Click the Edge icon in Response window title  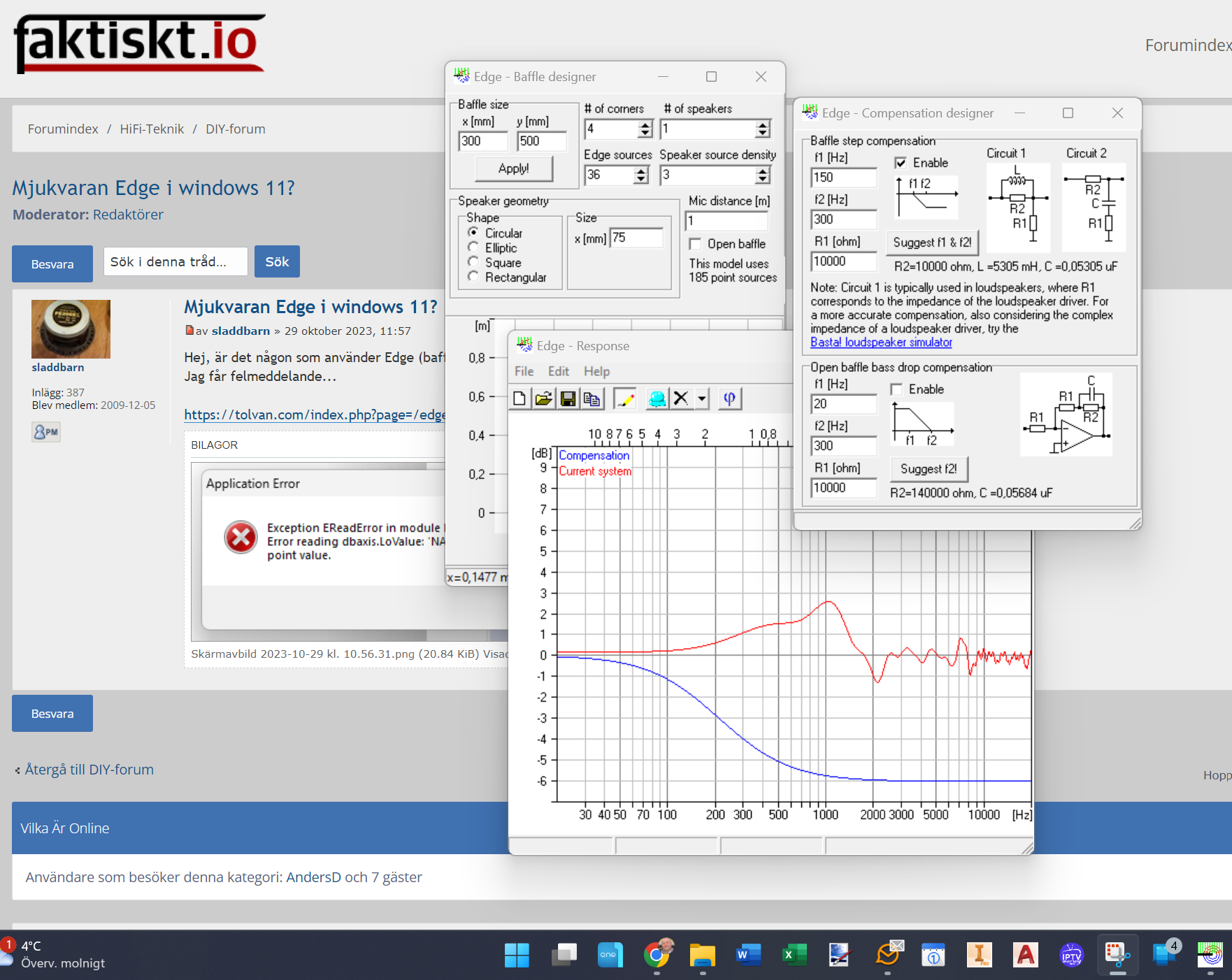524,345
